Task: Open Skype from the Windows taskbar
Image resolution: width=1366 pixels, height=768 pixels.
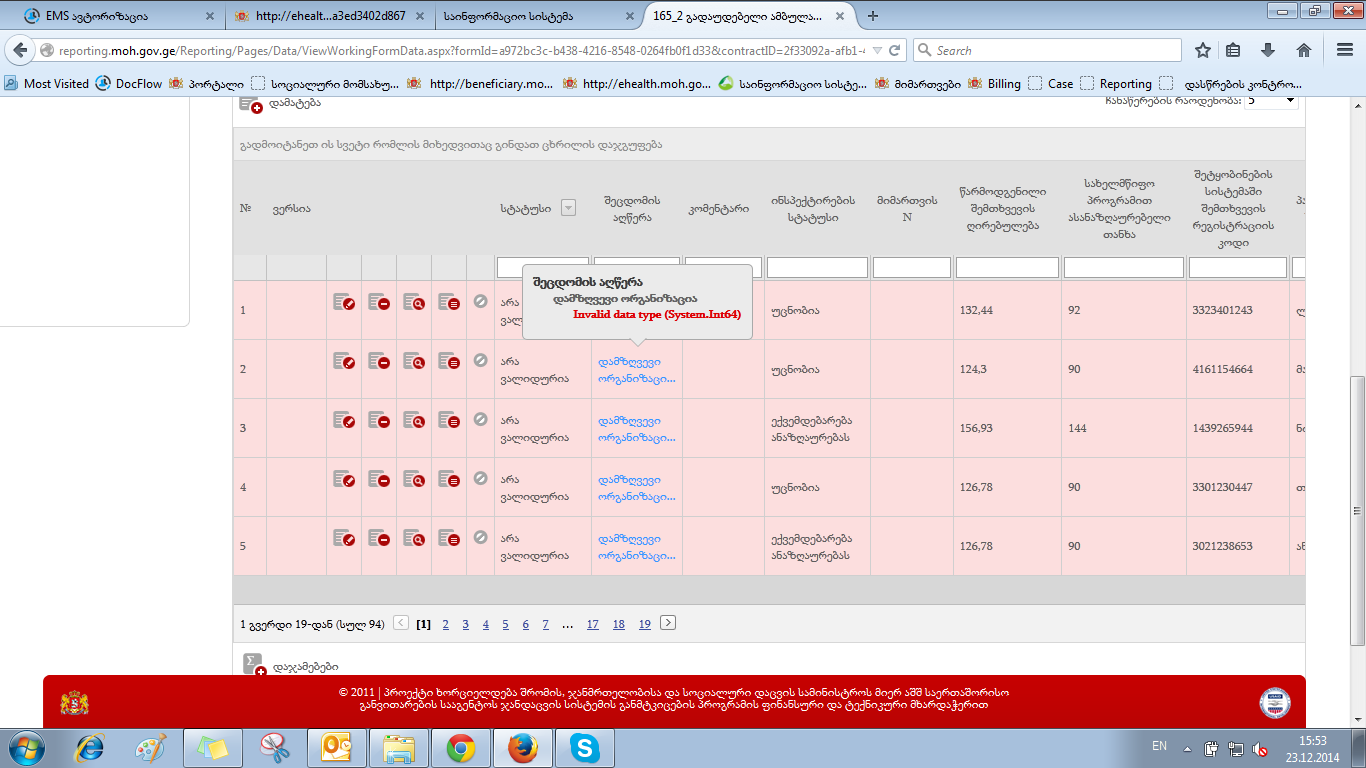Action: (584, 747)
